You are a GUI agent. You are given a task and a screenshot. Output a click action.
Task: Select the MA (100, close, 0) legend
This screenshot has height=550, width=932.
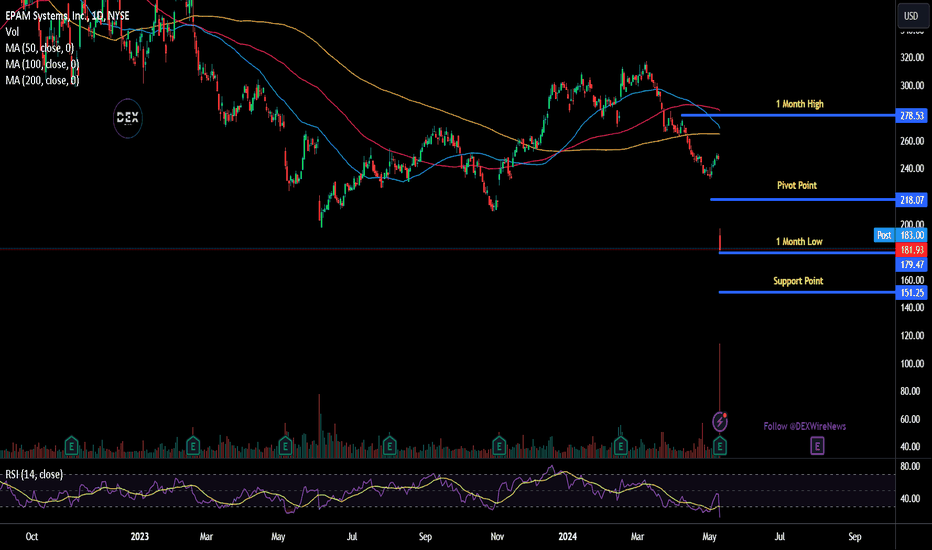click(42, 64)
